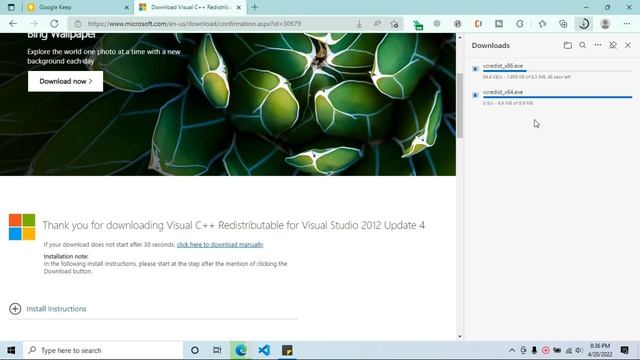Open Edge Settings and more menu

click(627, 24)
